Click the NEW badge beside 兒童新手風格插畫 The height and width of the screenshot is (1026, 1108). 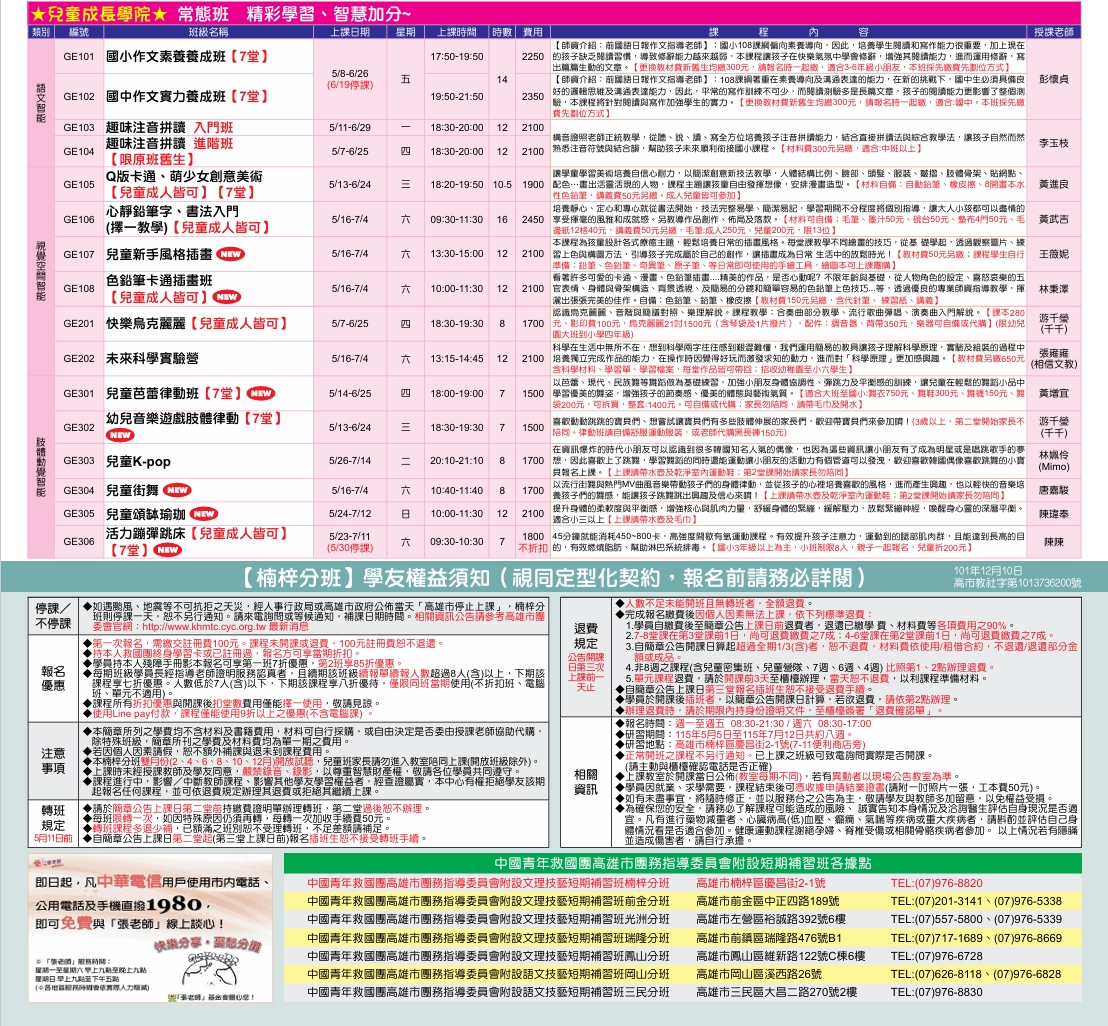click(230, 254)
